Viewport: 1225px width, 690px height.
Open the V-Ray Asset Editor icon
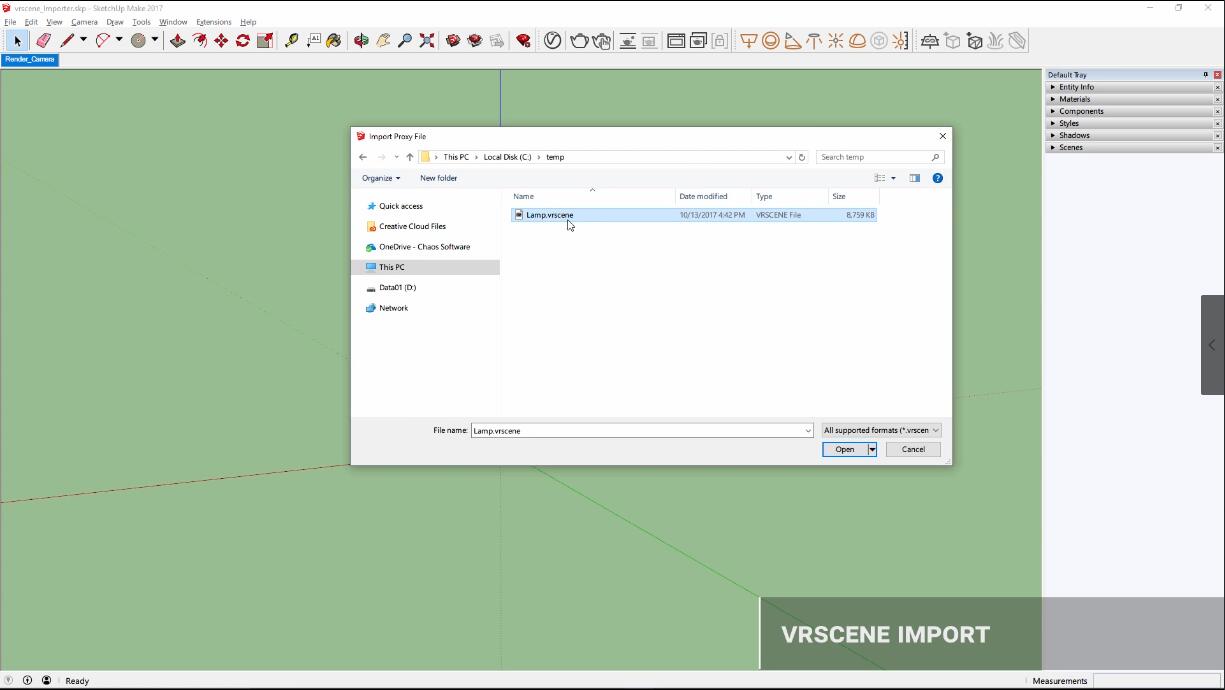[552, 41]
